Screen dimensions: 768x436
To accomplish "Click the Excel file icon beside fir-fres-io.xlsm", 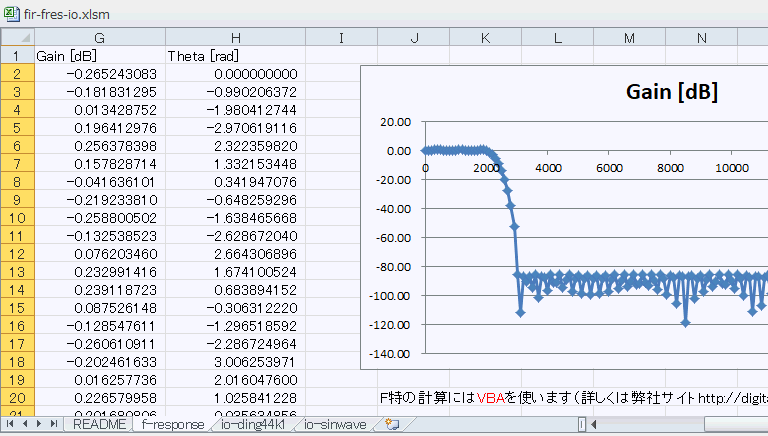I will 11,14.
